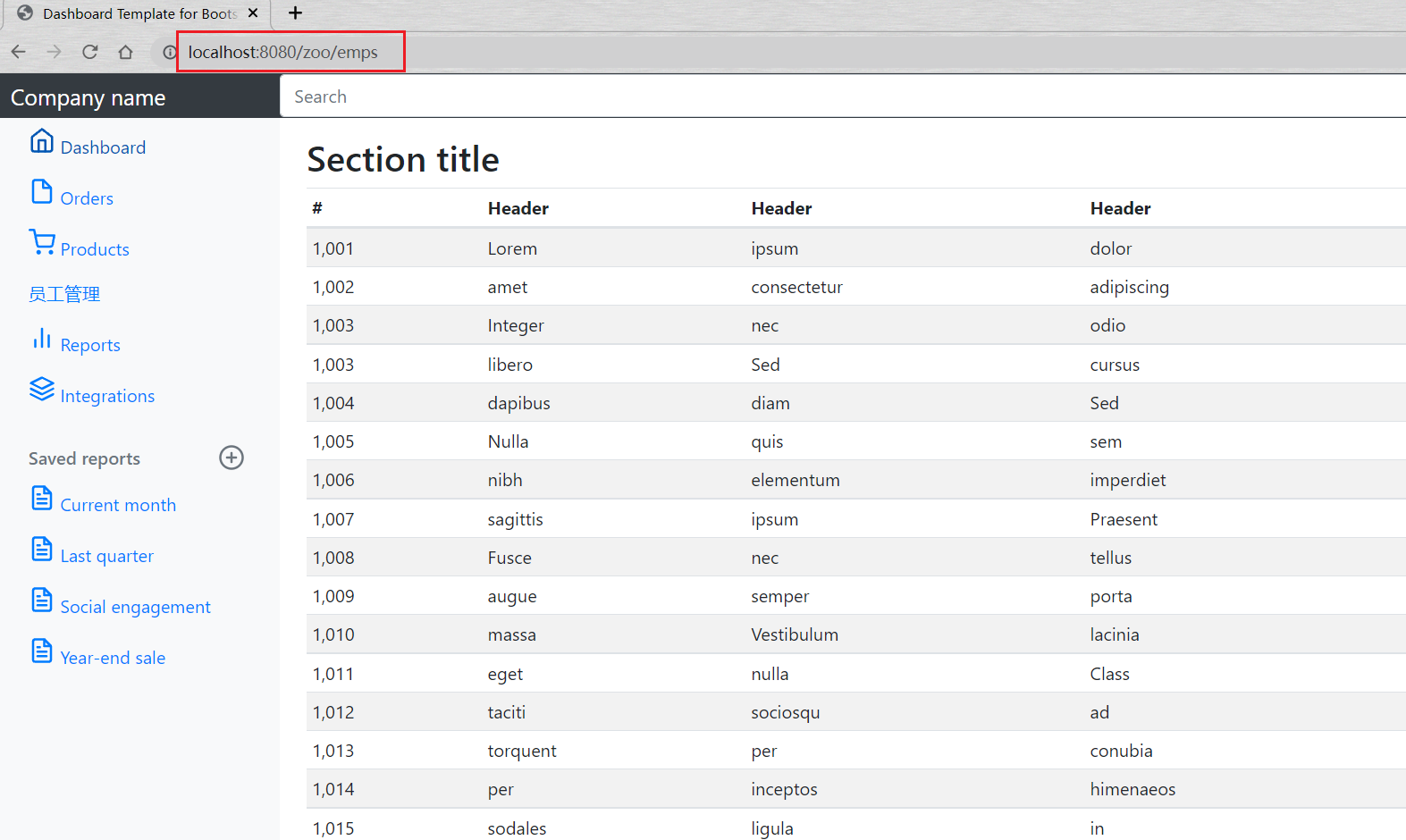Viewport: 1406px width, 840px height.
Task: Click the Reports bar chart icon
Action: point(41,339)
